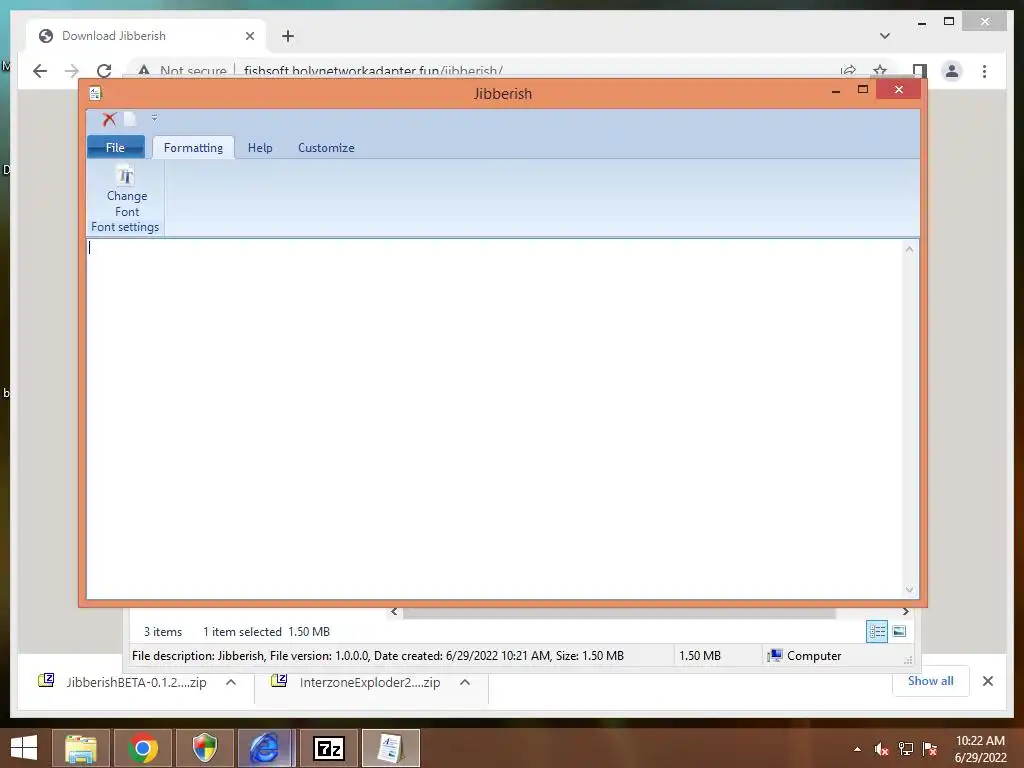Go back in Chrome
The width and height of the screenshot is (1024, 768).
pos(40,71)
